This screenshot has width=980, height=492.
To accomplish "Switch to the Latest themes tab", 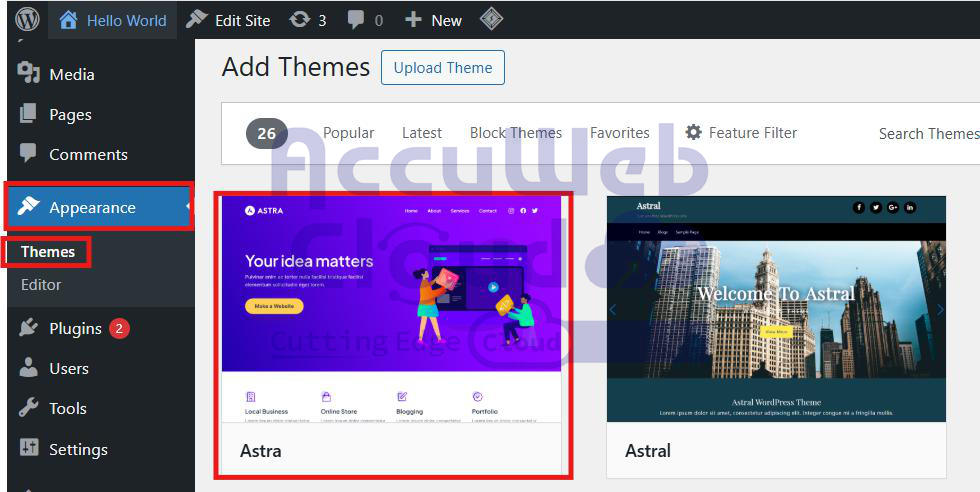I will point(422,133).
